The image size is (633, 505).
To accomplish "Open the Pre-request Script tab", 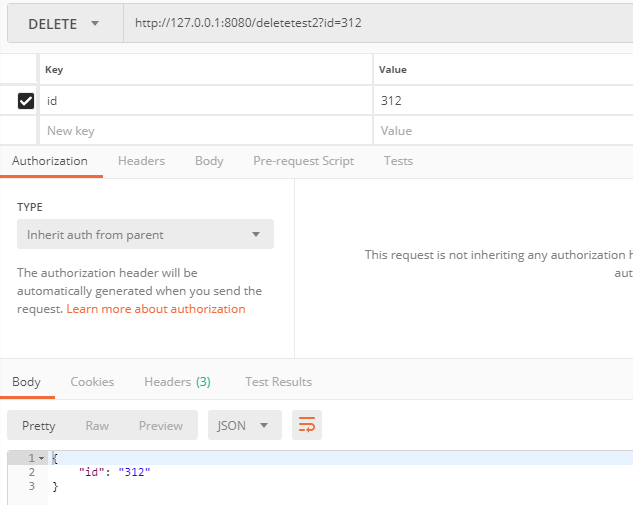I will coord(304,161).
